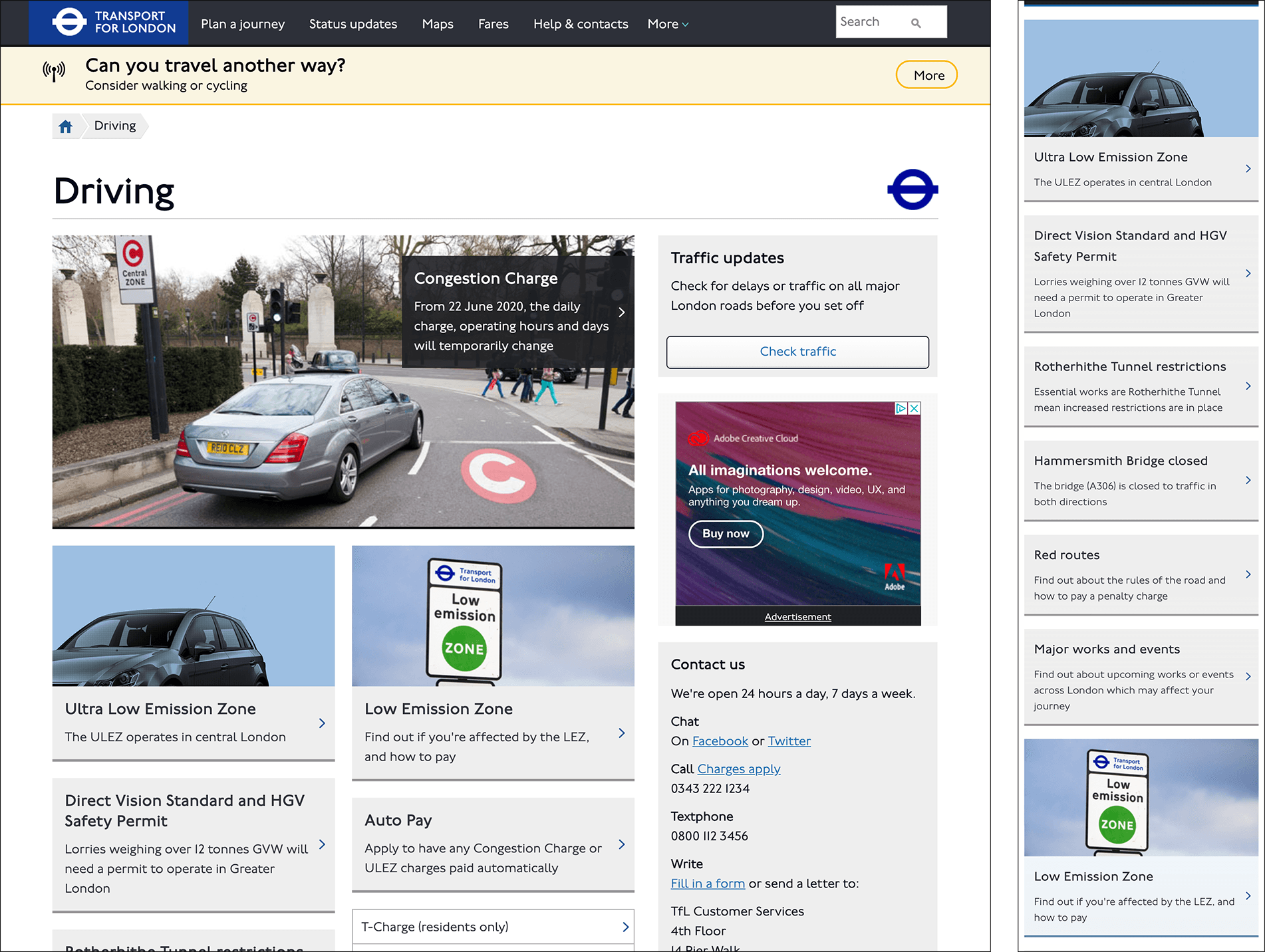
Task: Click the AdChoices icon on advertisement
Action: [901, 408]
